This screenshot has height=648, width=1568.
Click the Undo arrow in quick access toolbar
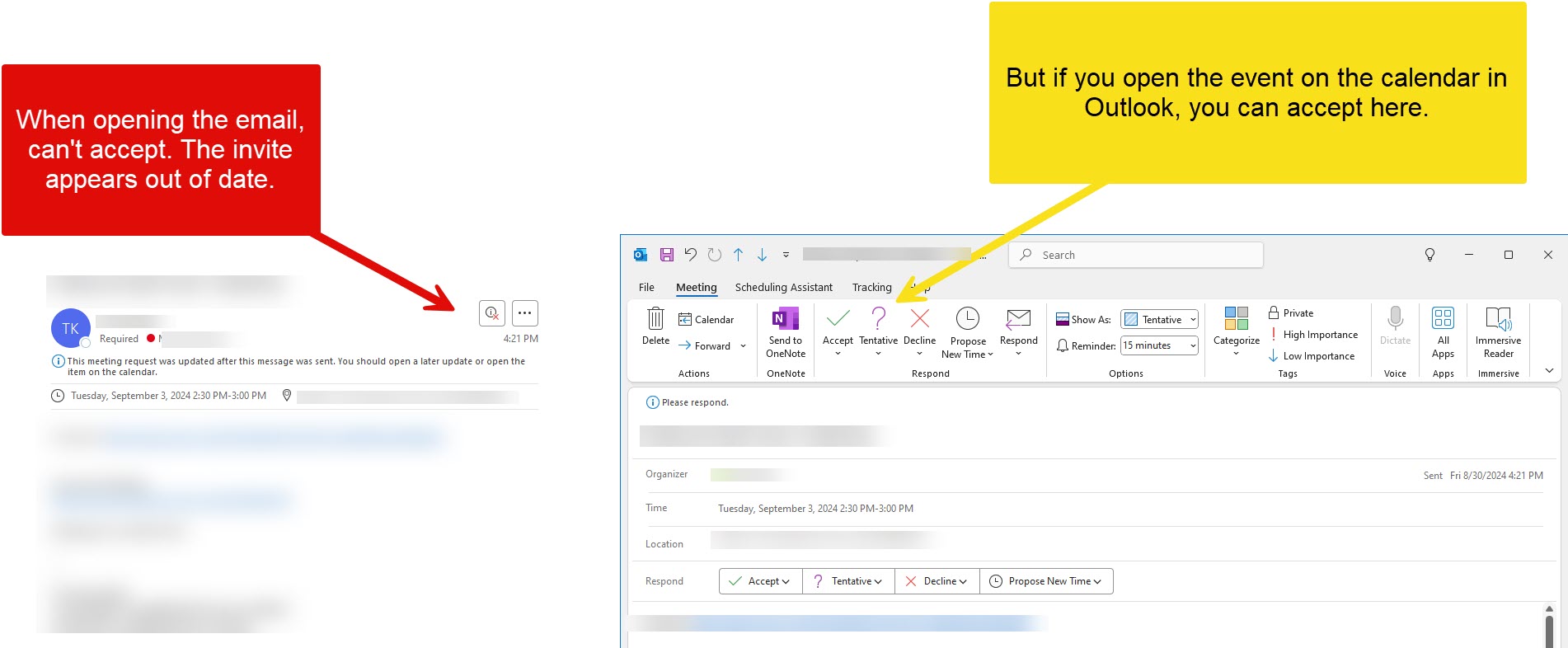pyautogui.click(x=691, y=255)
